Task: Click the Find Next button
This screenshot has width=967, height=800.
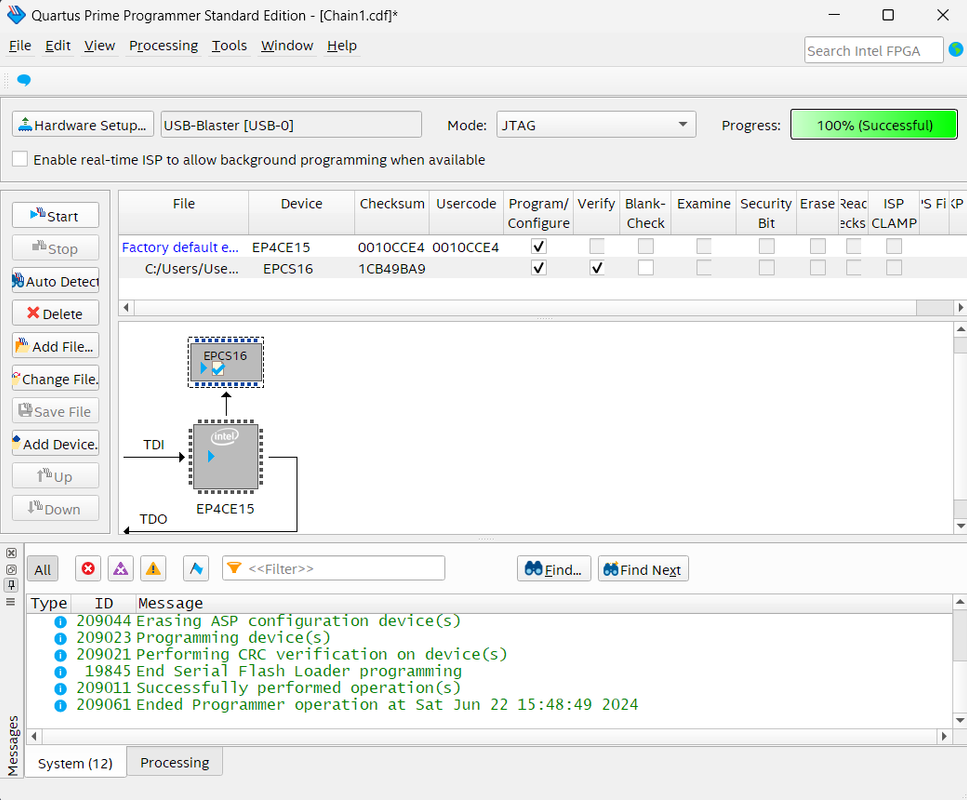Action: click(x=643, y=569)
